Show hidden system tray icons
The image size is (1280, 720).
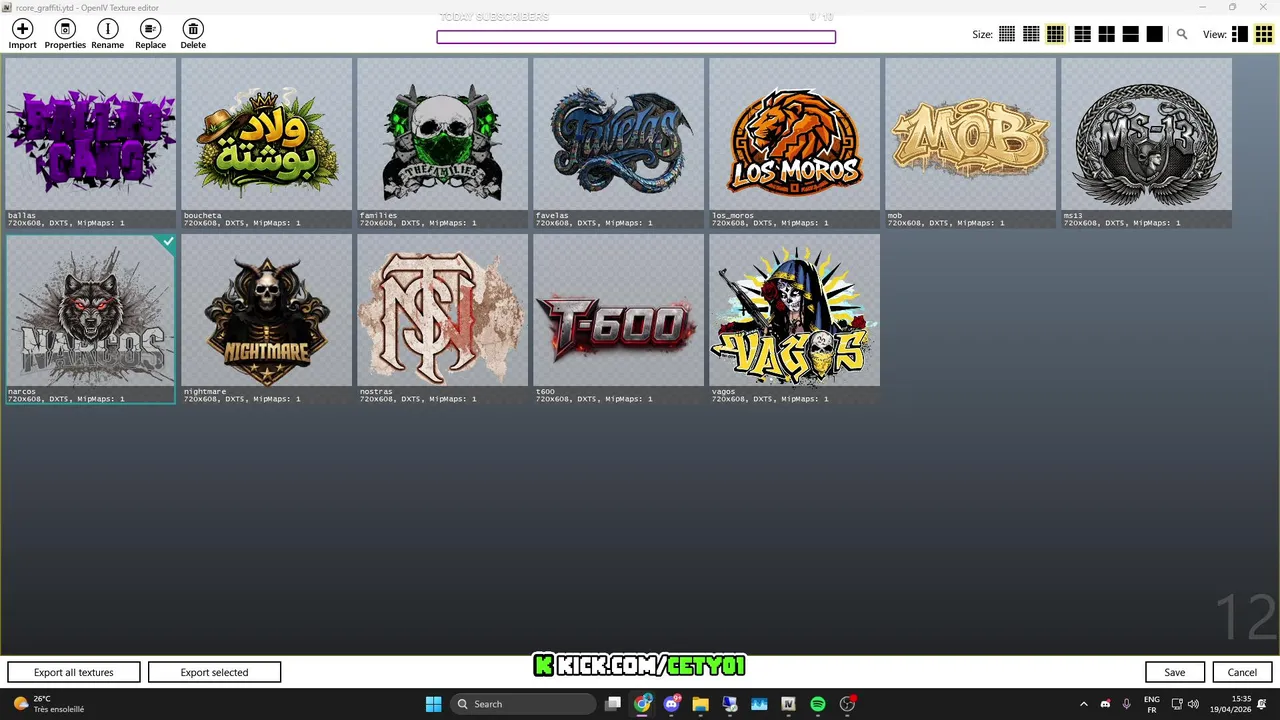click(1084, 704)
